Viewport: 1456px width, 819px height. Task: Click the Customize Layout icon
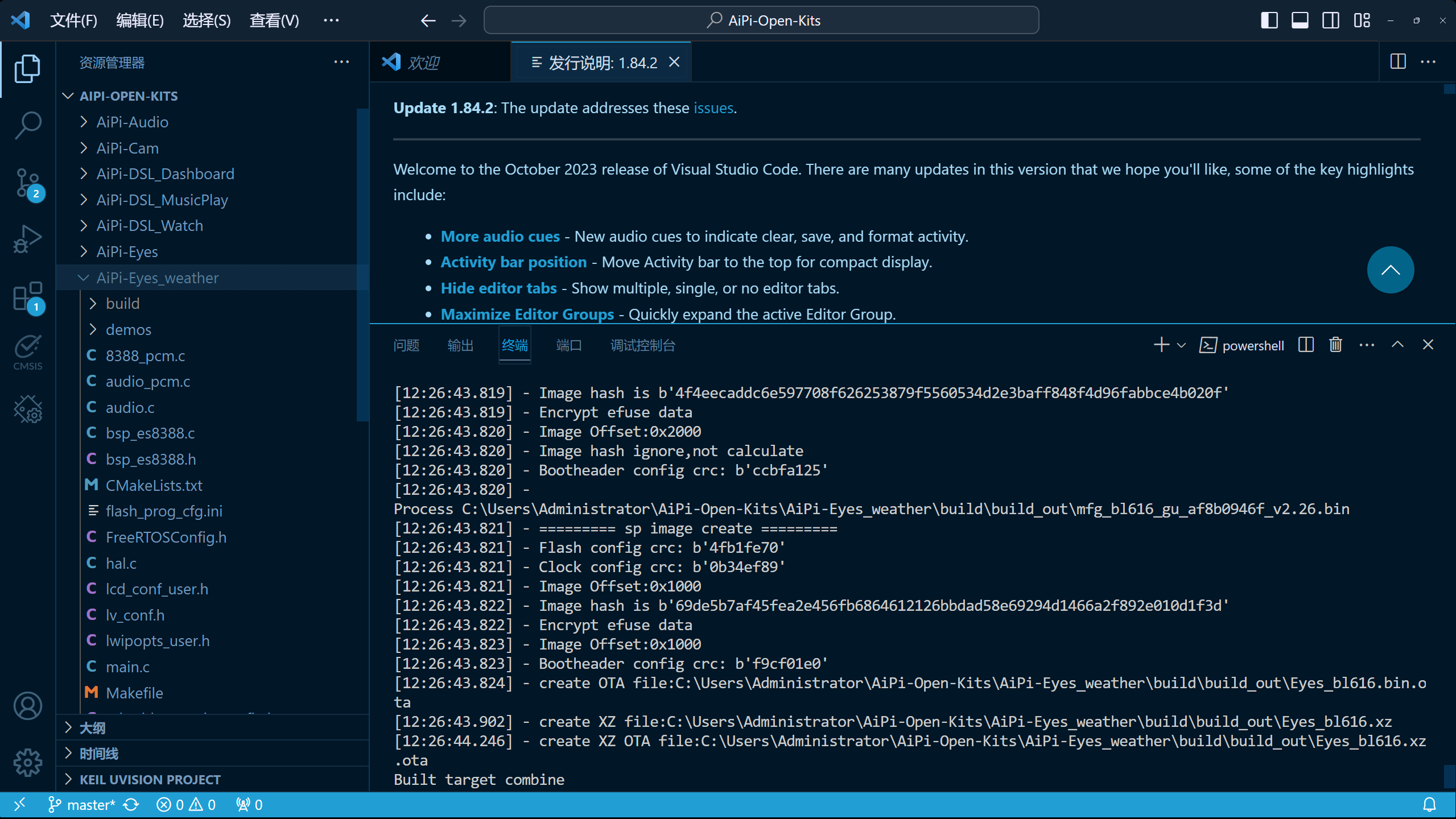click(1362, 20)
